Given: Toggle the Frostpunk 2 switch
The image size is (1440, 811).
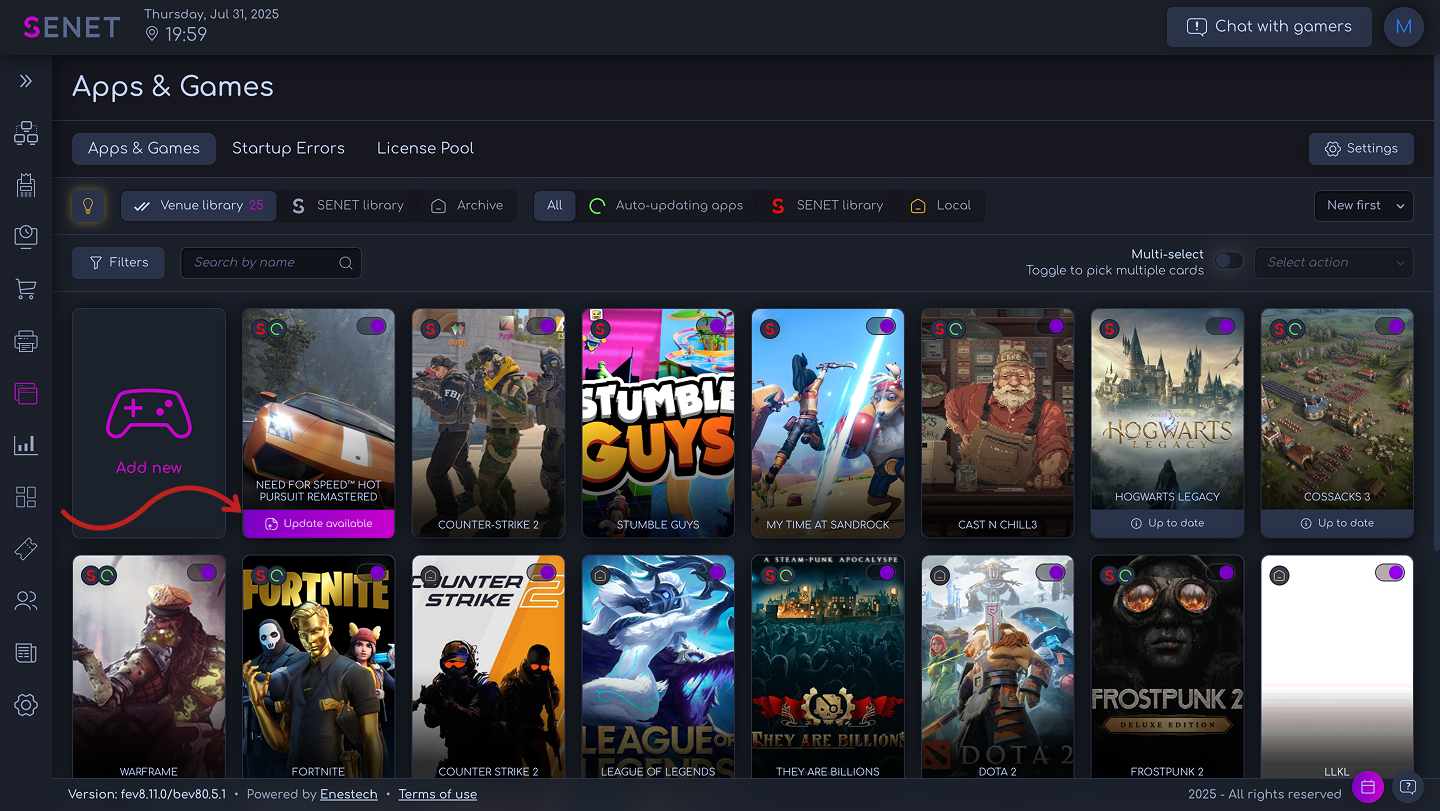Looking at the screenshot, I should pyautogui.click(x=1220, y=573).
